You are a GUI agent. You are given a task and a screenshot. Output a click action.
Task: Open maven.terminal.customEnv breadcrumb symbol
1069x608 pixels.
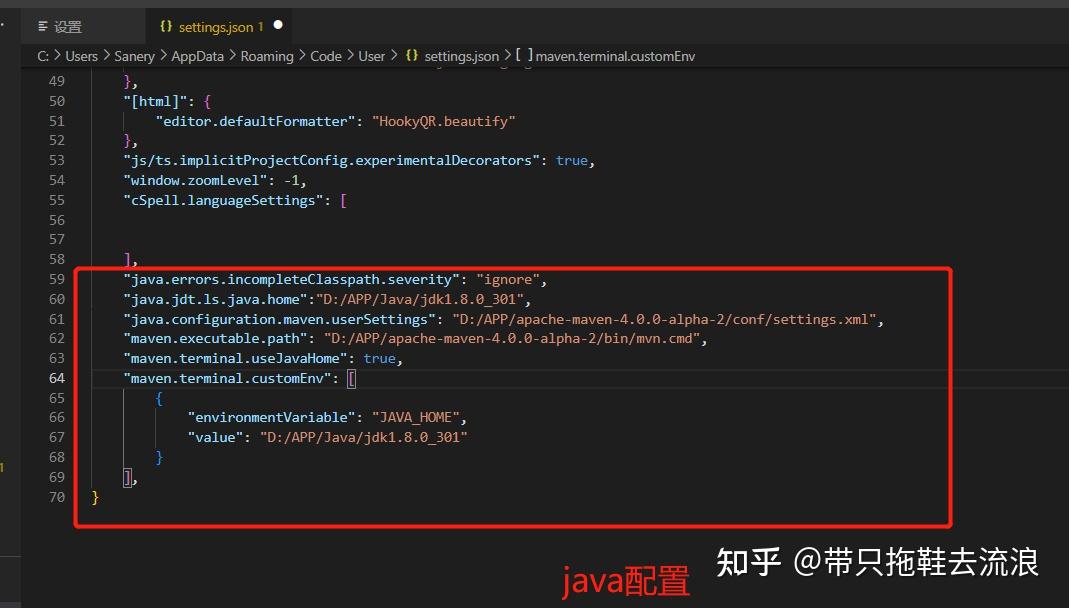(x=615, y=56)
